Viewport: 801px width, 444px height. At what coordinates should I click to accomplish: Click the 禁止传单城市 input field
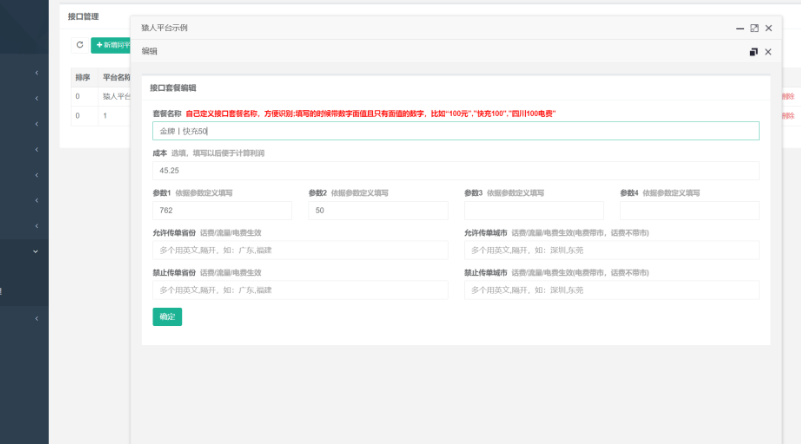click(611, 290)
